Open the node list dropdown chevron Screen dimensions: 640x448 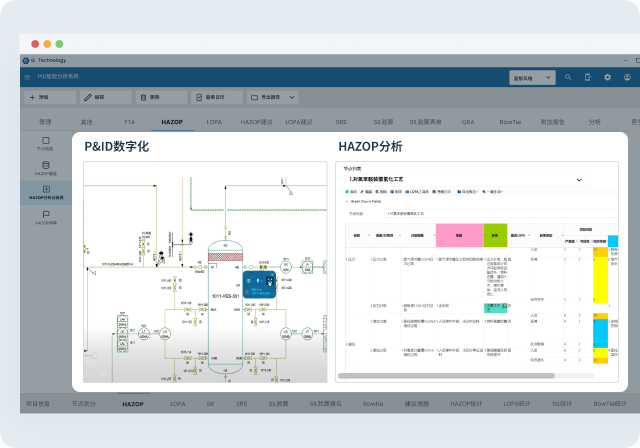(579, 179)
